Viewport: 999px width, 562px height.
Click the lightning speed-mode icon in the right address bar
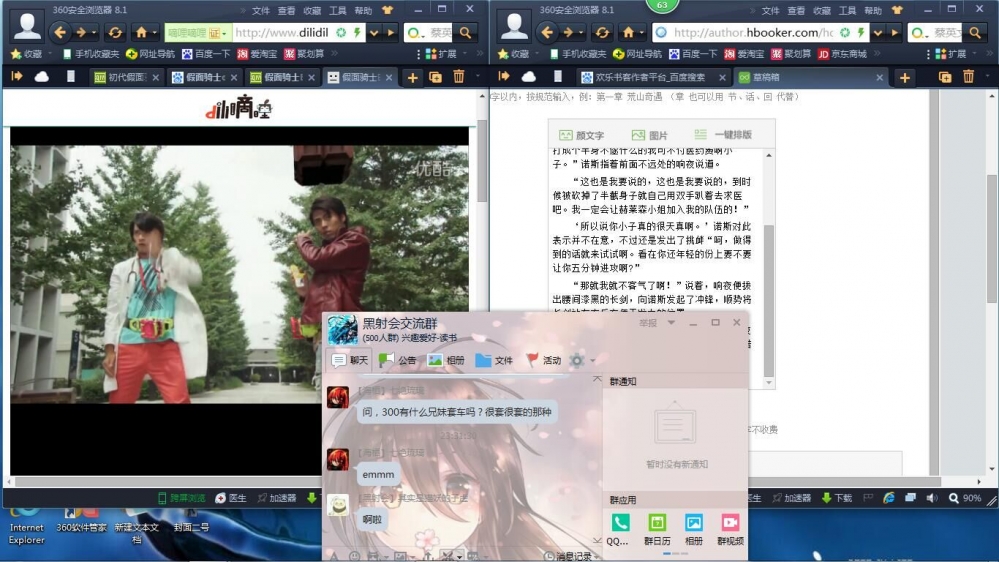click(x=861, y=32)
